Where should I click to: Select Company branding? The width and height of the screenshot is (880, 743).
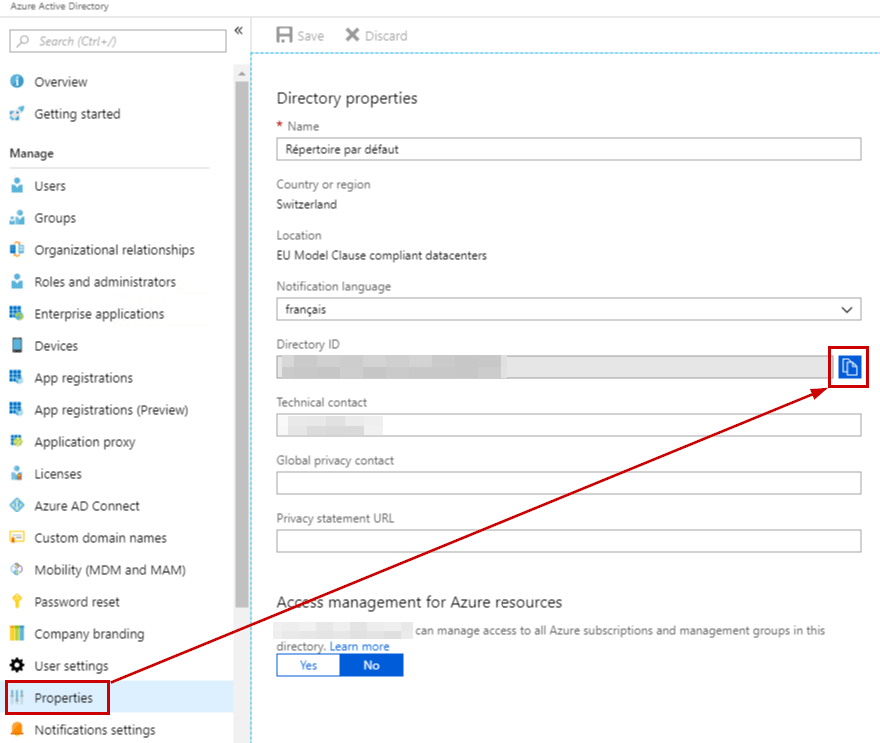click(89, 634)
